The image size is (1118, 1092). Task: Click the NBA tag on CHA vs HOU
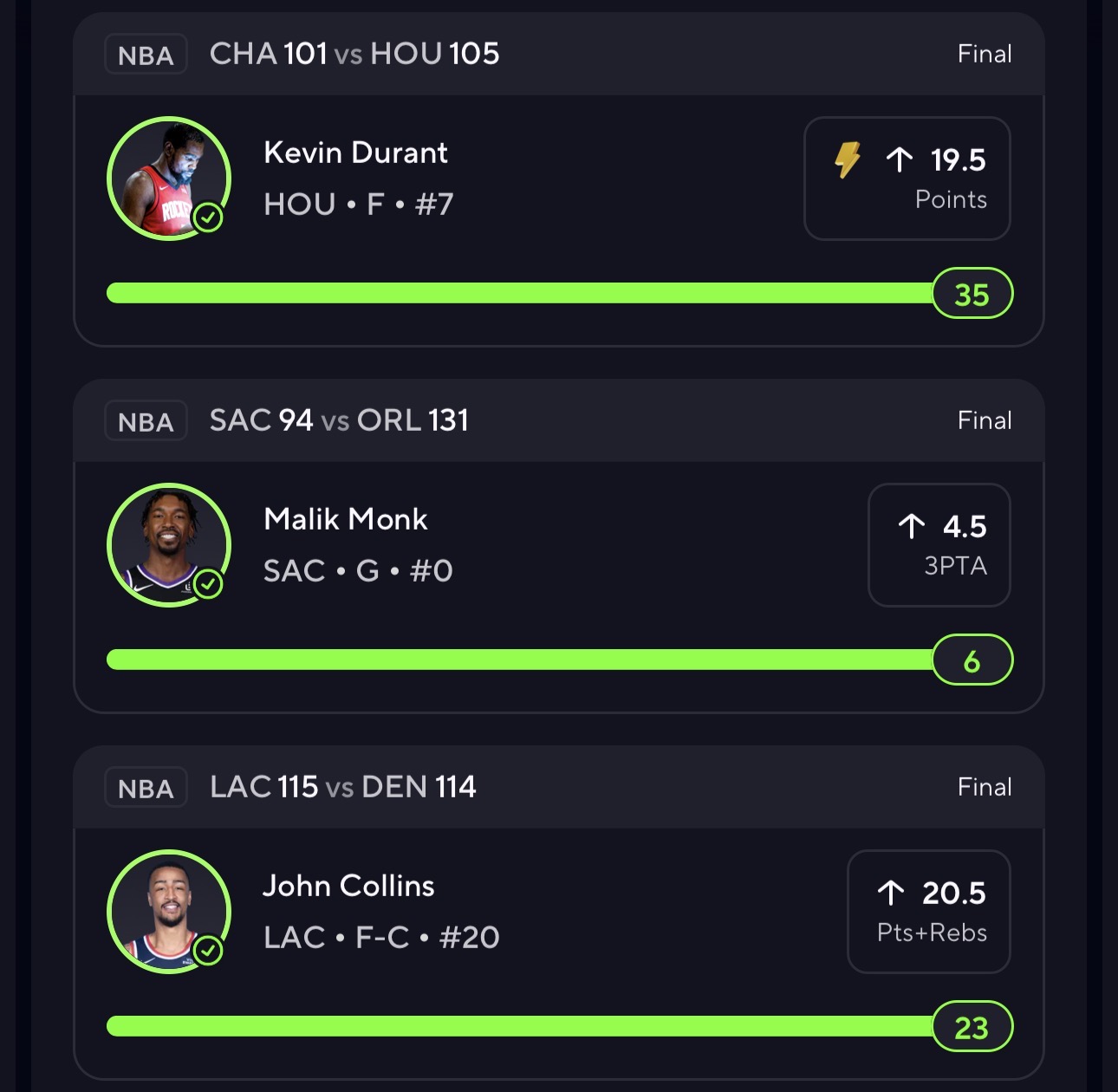(146, 55)
